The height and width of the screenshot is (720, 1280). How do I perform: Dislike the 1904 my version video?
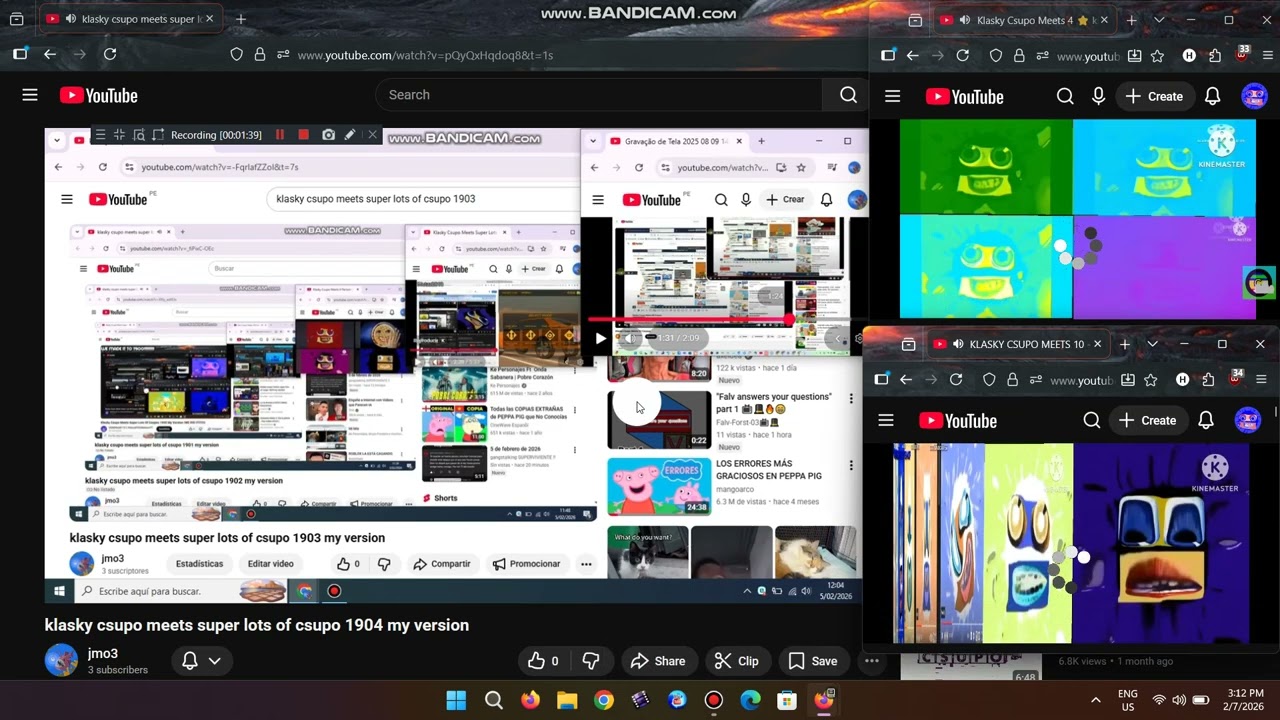[591, 661]
